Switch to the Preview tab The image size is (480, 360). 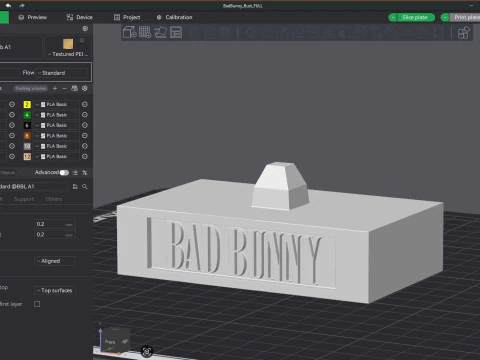[33, 17]
